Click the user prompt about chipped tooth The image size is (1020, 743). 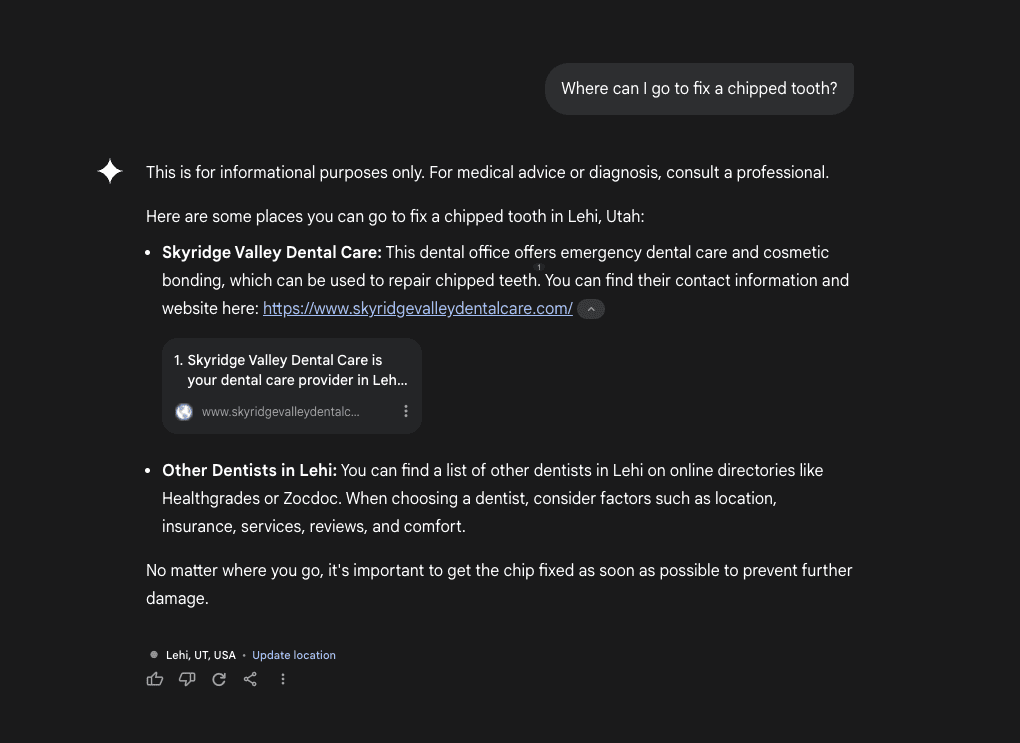click(x=699, y=89)
